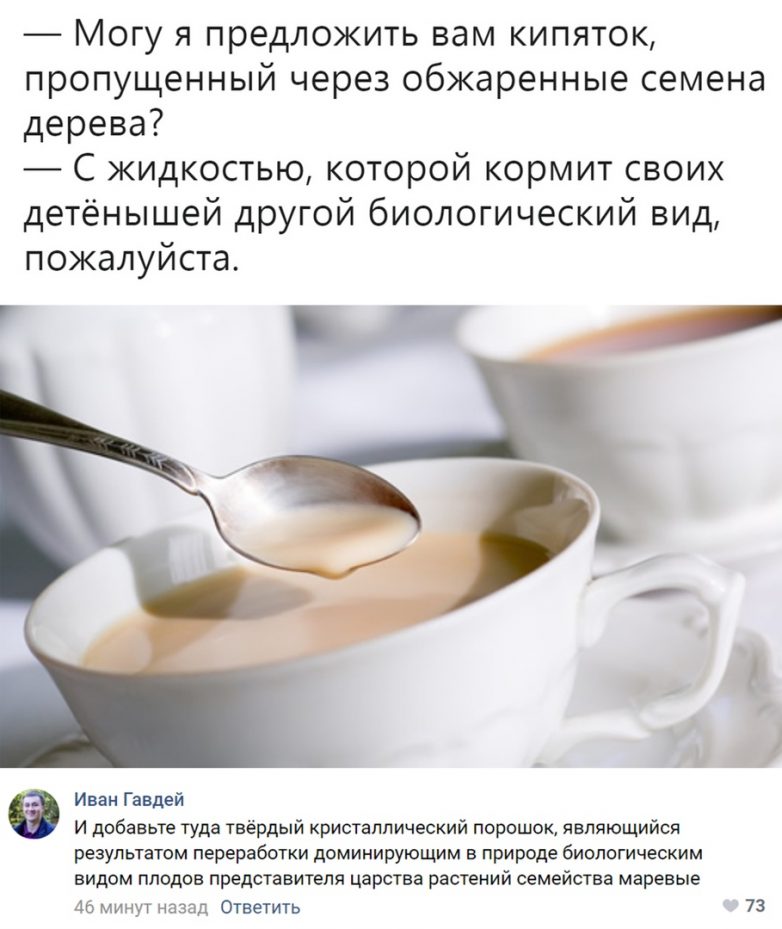Like the comment using the heart icon
Image resolution: width=782 pixels, height=929 pixels.
tap(731, 905)
